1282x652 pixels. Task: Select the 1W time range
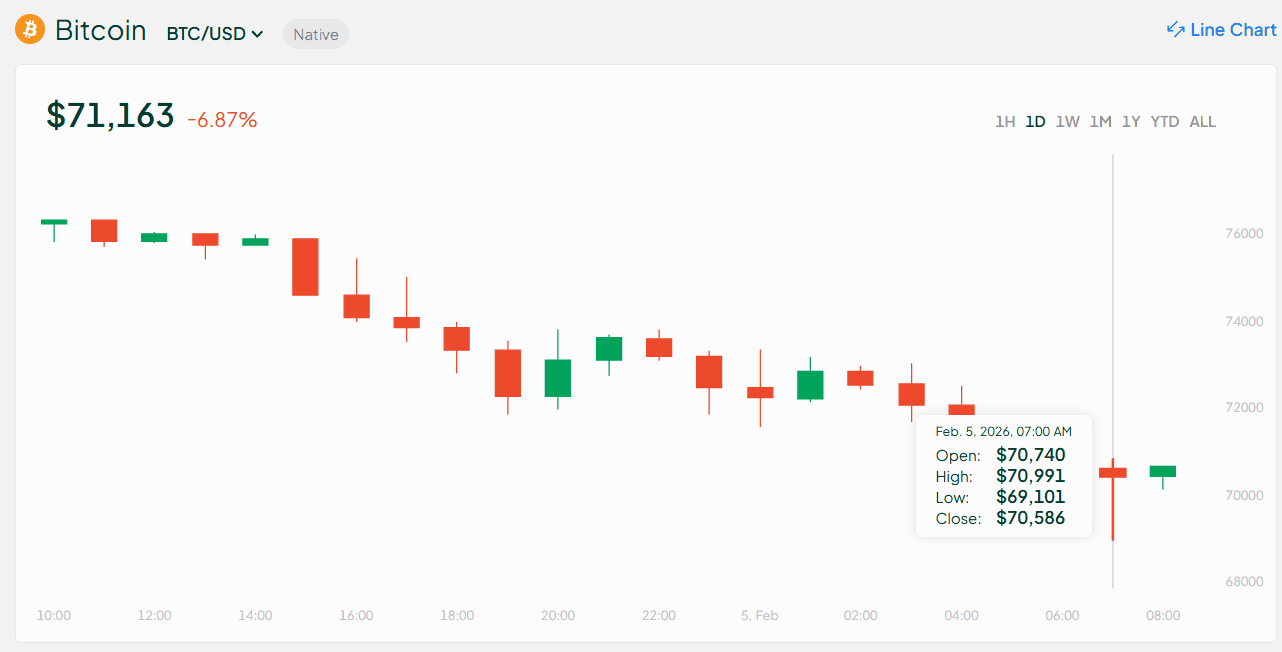[1067, 122]
